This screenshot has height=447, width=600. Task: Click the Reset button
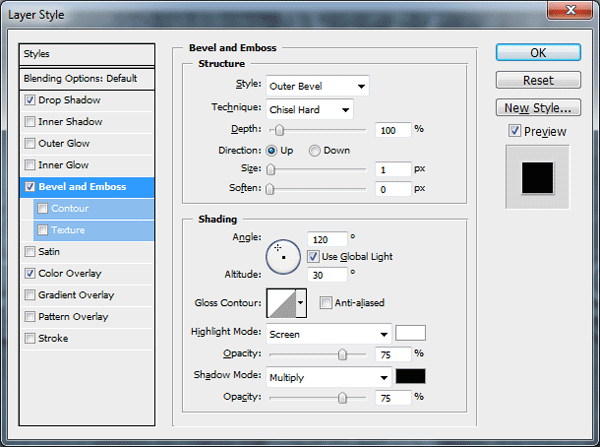pos(538,80)
